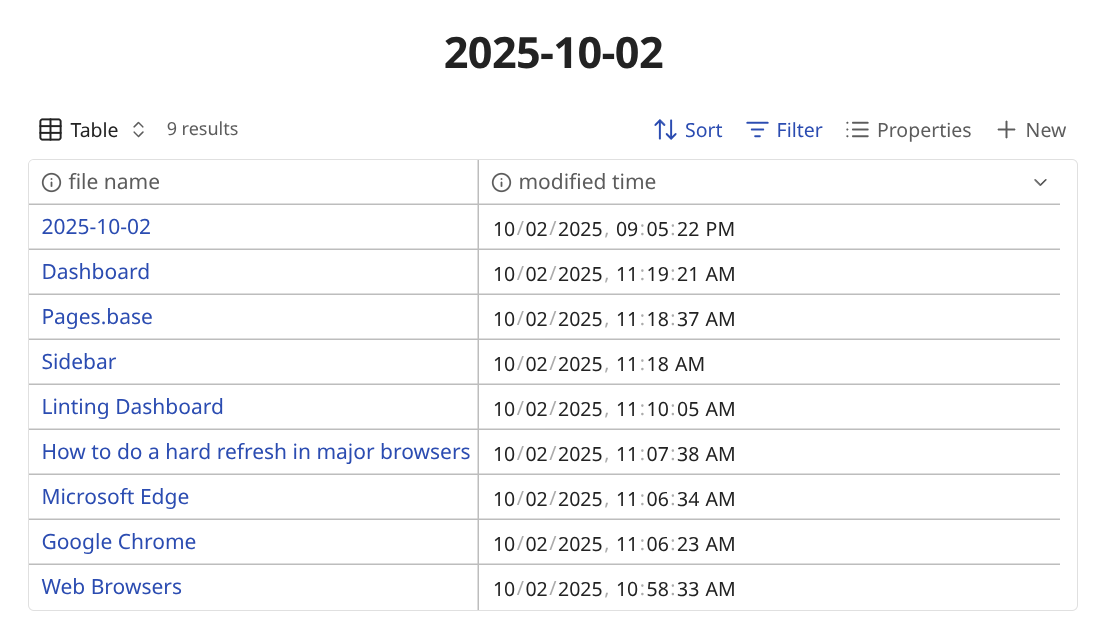This screenshot has width=1097, height=632.
Task: Click the modified time column info icon
Action: [x=501, y=182]
